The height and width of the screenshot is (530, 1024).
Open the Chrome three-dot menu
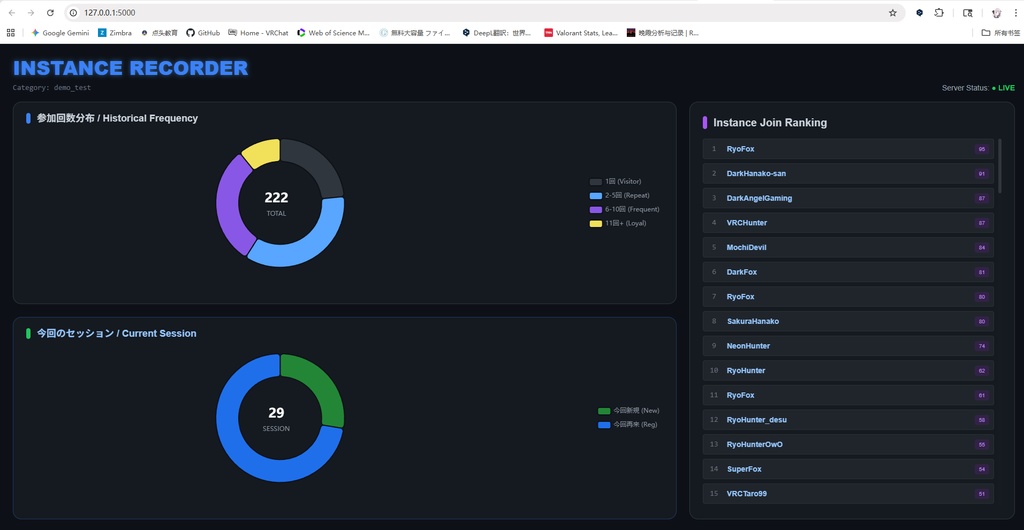[1014, 12]
